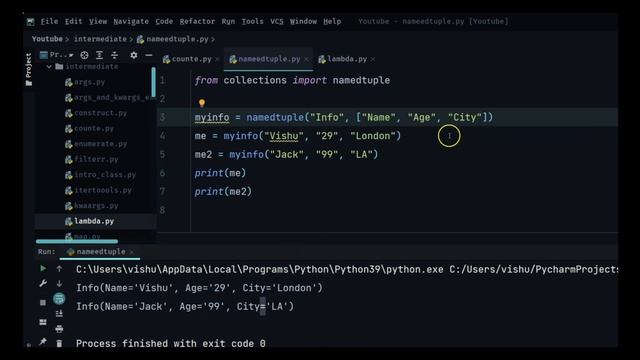640x360 pixels.
Task: Open the File menu
Action: [x=49, y=22]
